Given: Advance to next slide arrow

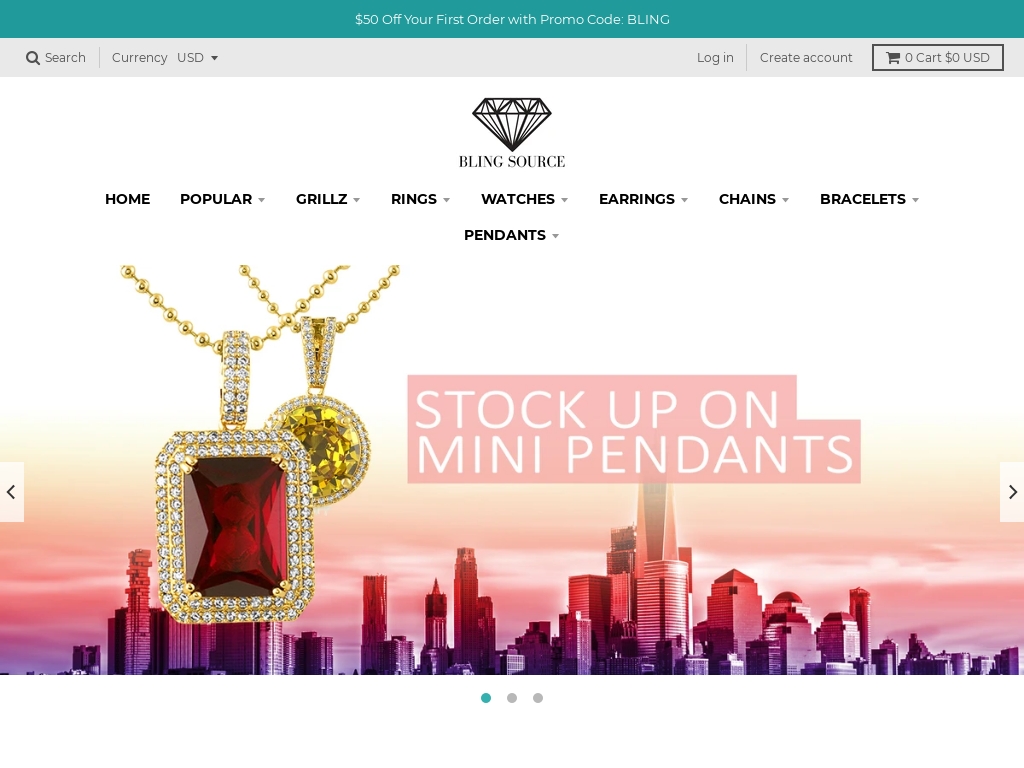Looking at the screenshot, I should (x=1012, y=492).
